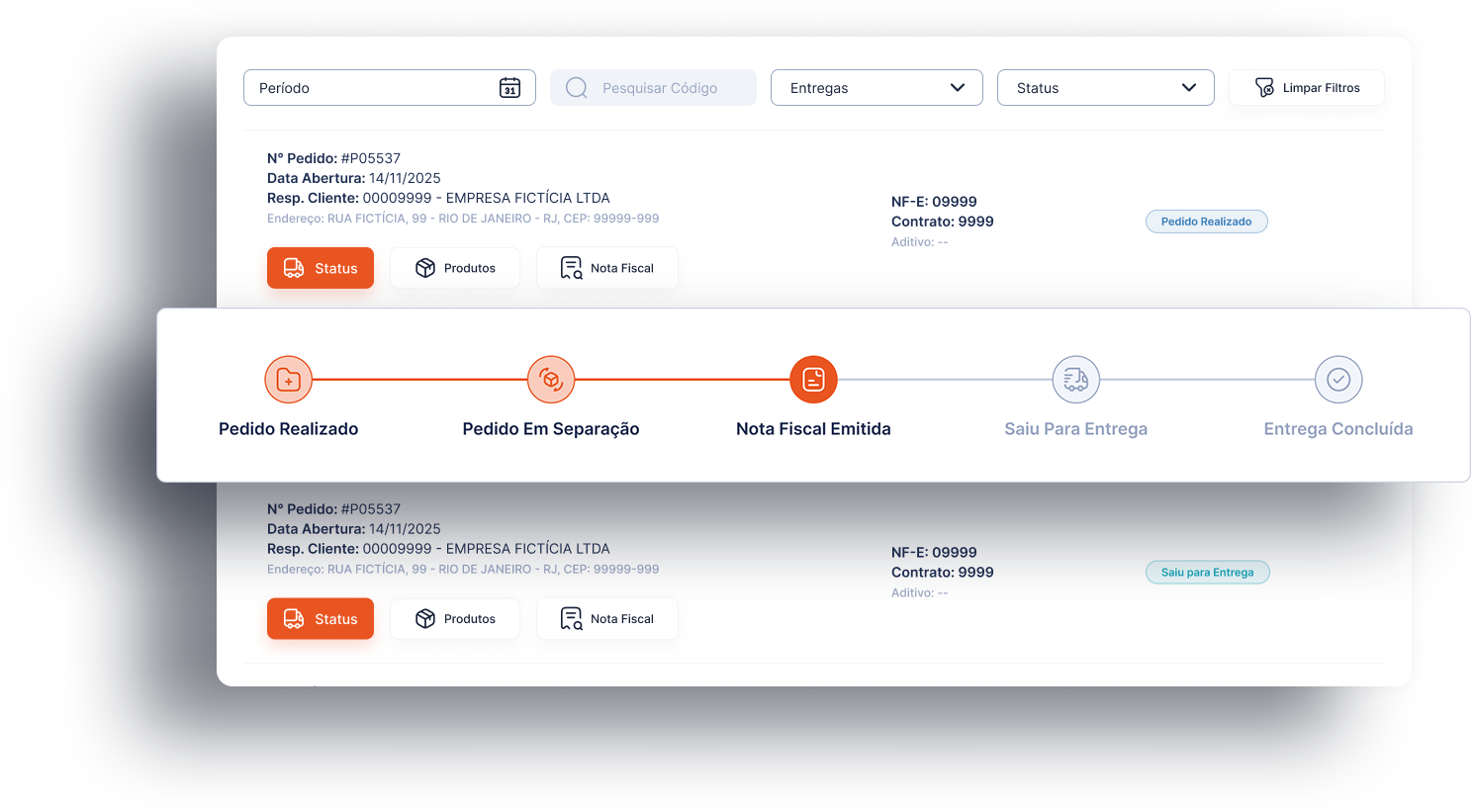Click the Saiu para Entrega status badge
This screenshot has height=812, width=1475.
point(1207,573)
